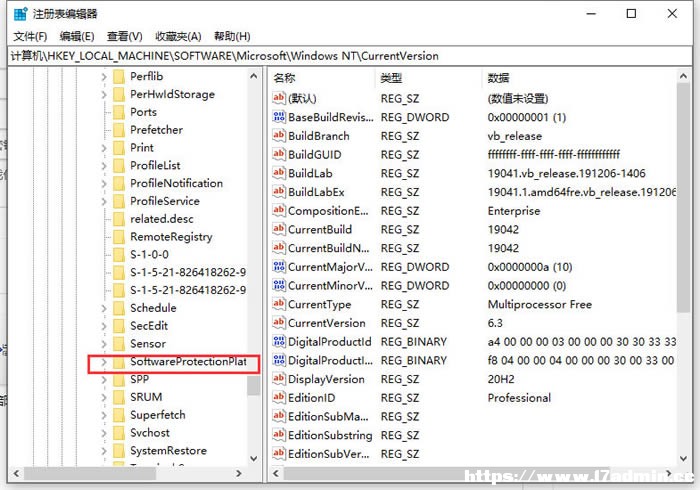The height and width of the screenshot is (490, 700).
Task: Select the first S-1-5-21-826418262 key
Action: click(188, 273)
